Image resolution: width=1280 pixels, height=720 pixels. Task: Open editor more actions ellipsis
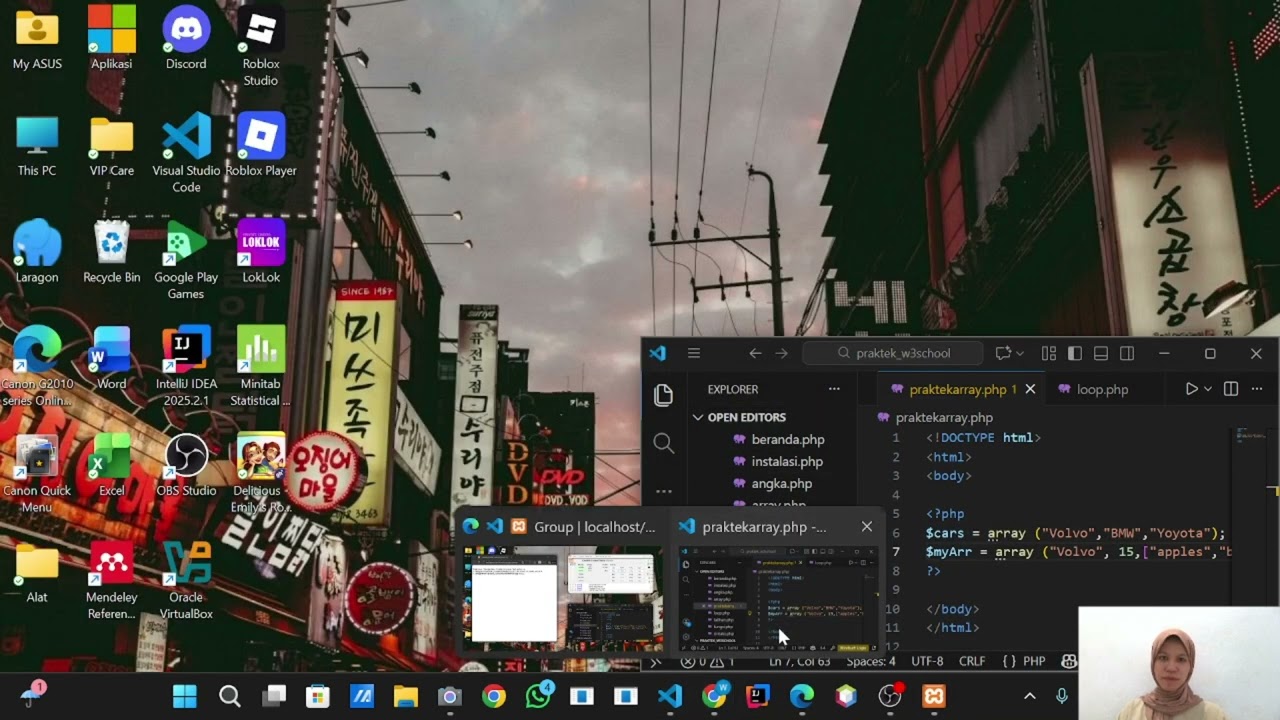pyautogui.click(x=1257, y=389)
